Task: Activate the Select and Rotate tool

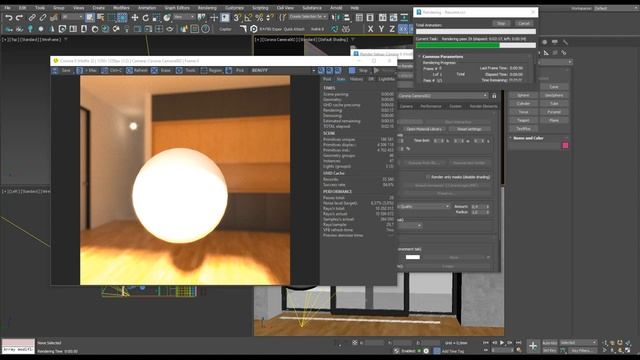Action: tap(145, 18)
